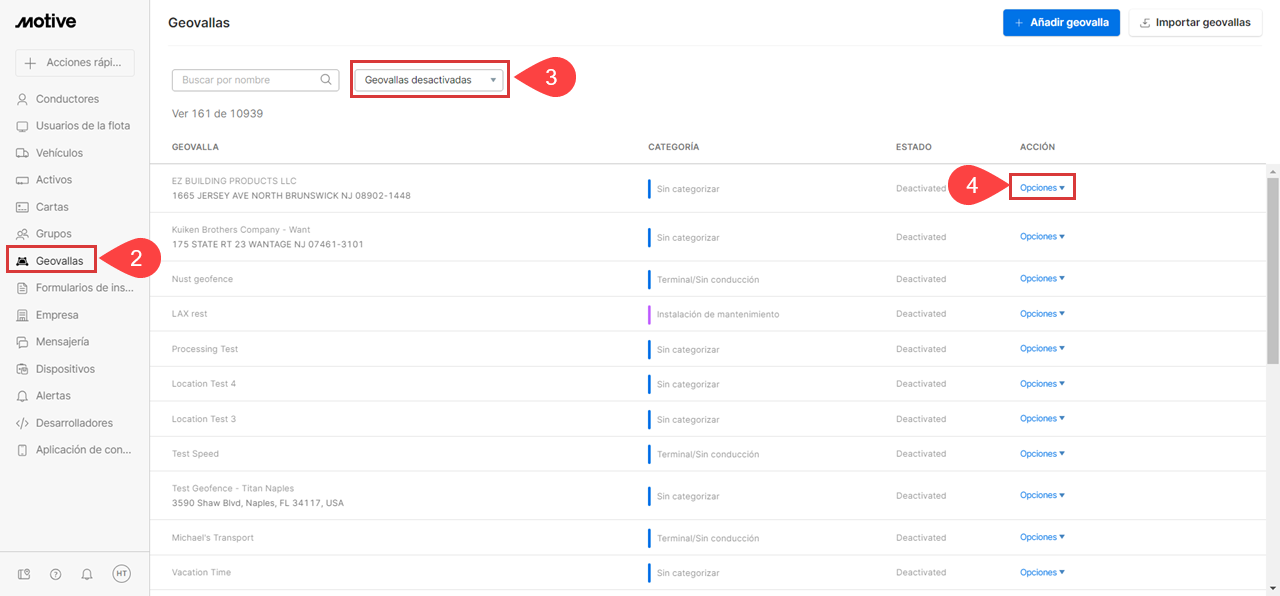This screenshot has height=596, width=1280.
Task: Click Importar geovallas button
Action: 1194,23
